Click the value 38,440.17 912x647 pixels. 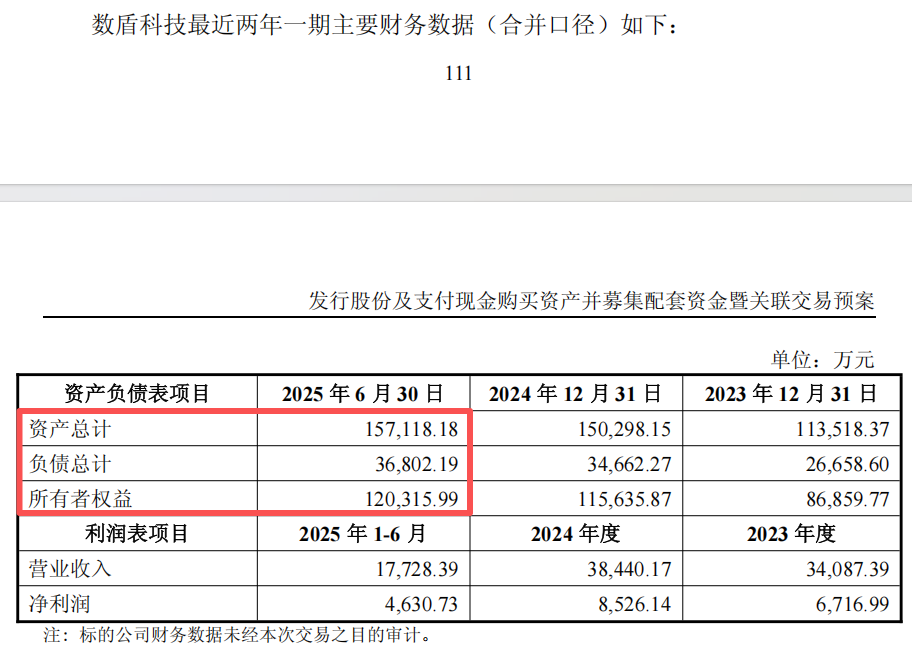[629, 569]
